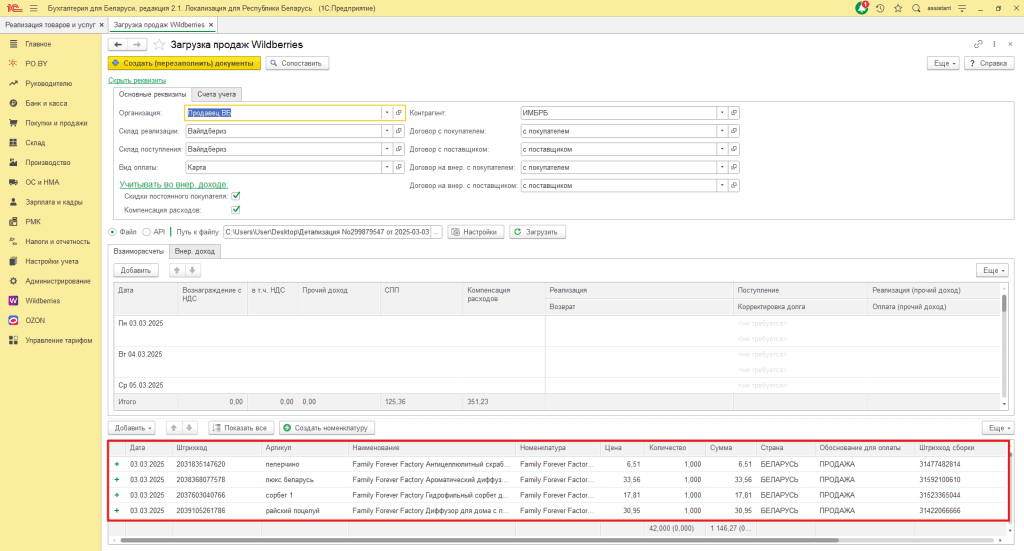
Task: Click the Скрыть реквизиты link
Action: (136, 80)
